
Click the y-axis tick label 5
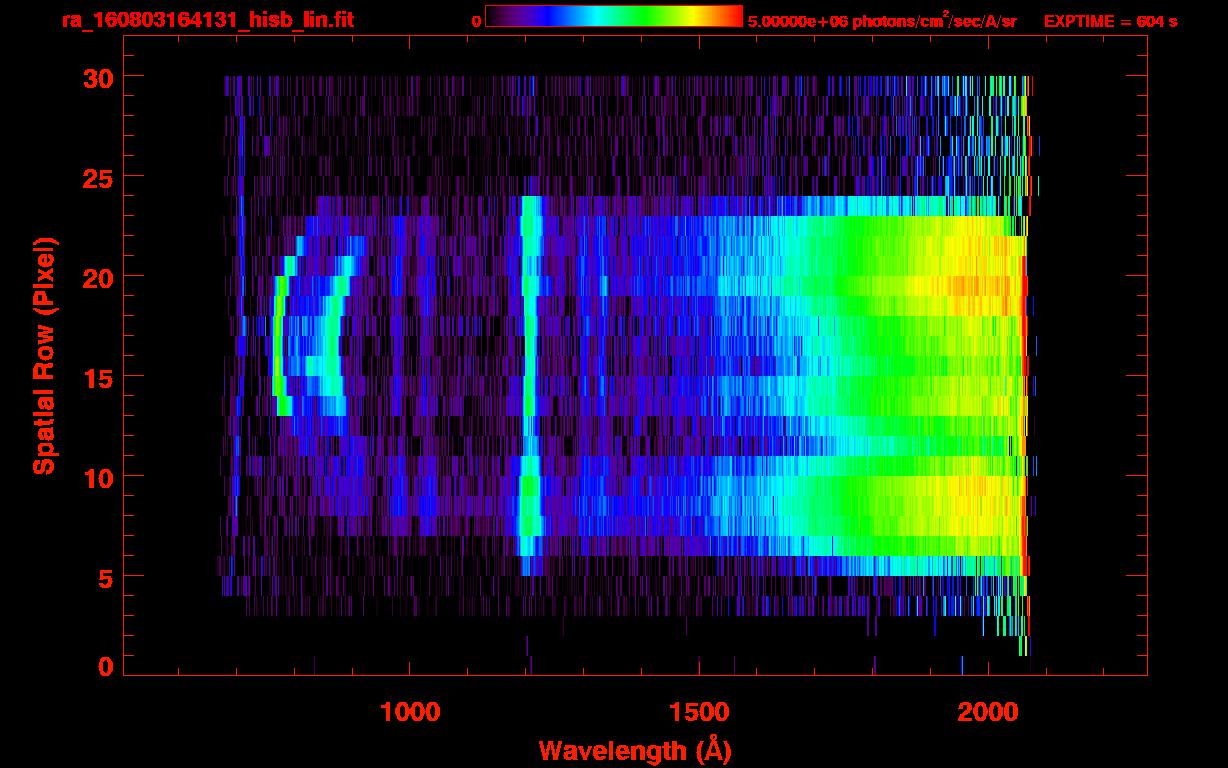pyautogui.click(x=108, y=577)
